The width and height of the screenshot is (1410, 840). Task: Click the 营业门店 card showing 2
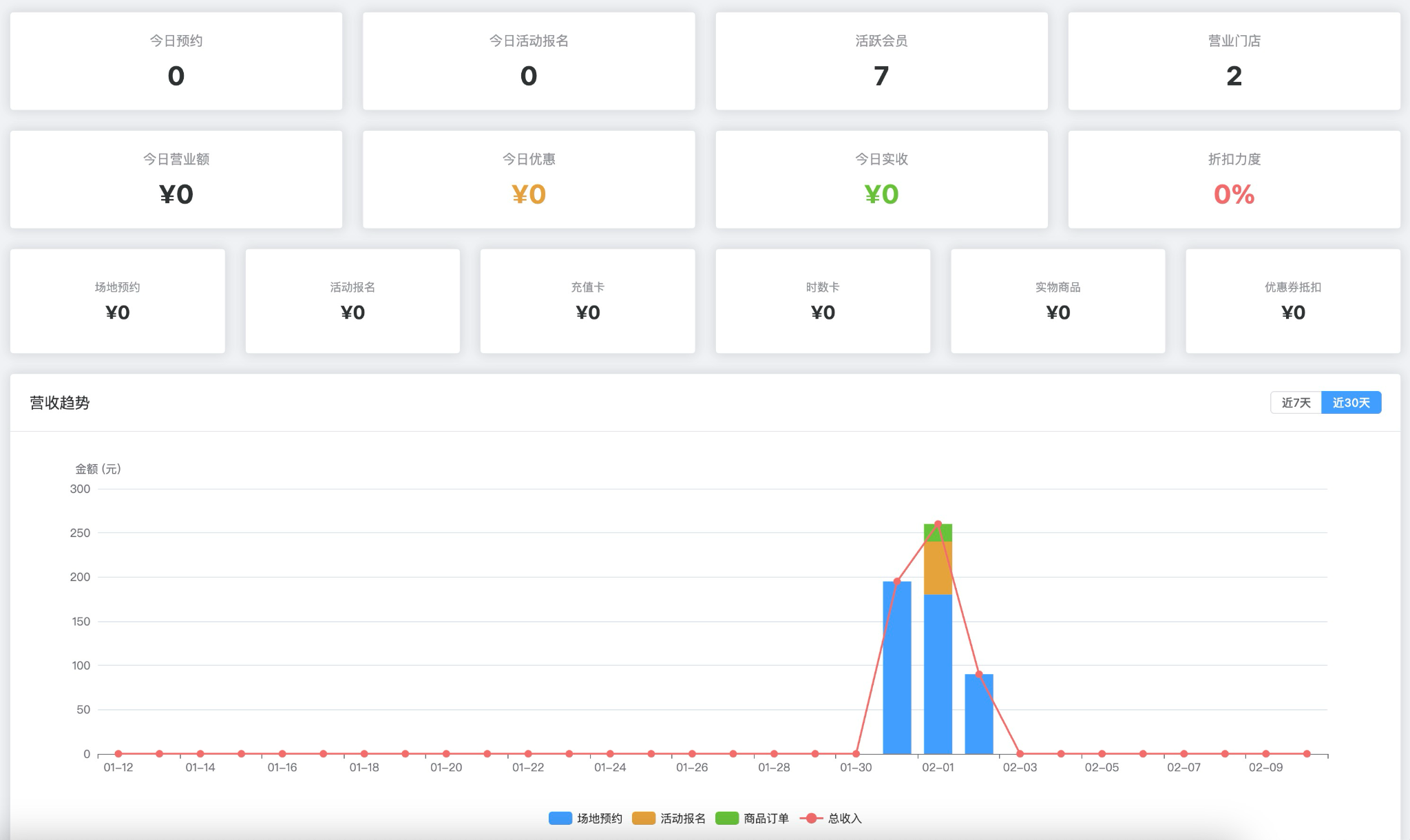click(1234, 61)
